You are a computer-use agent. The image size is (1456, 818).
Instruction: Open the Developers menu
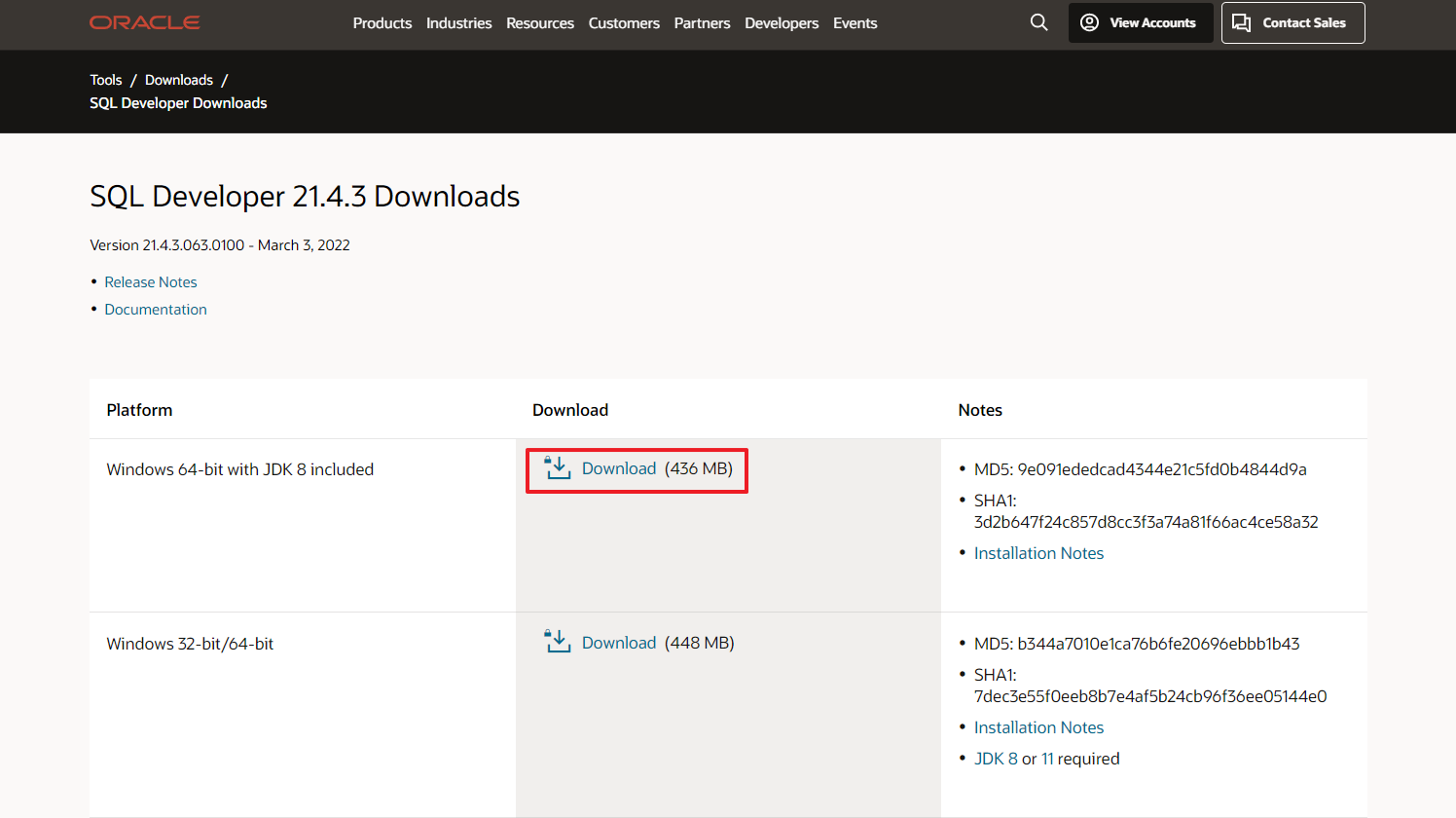[x=782, y=23]
